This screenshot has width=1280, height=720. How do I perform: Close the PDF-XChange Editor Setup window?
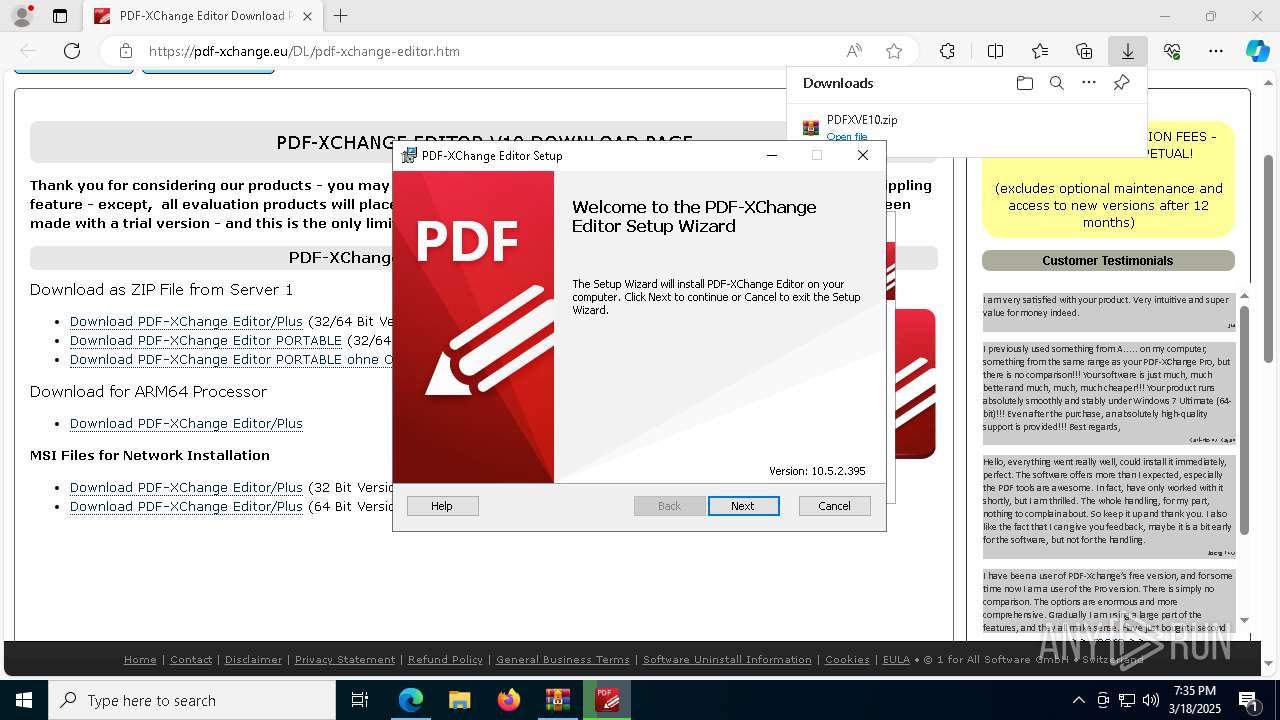click(x=863, y=155)
